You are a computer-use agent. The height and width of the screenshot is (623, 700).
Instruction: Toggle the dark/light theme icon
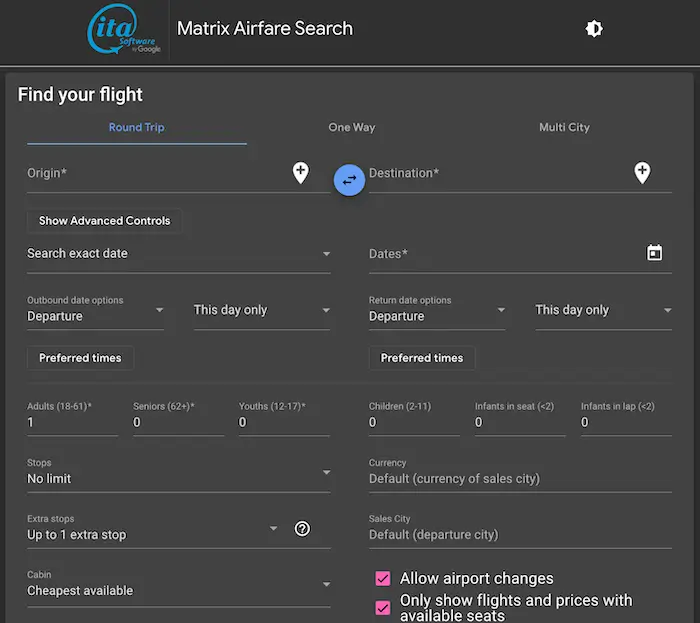594,29
